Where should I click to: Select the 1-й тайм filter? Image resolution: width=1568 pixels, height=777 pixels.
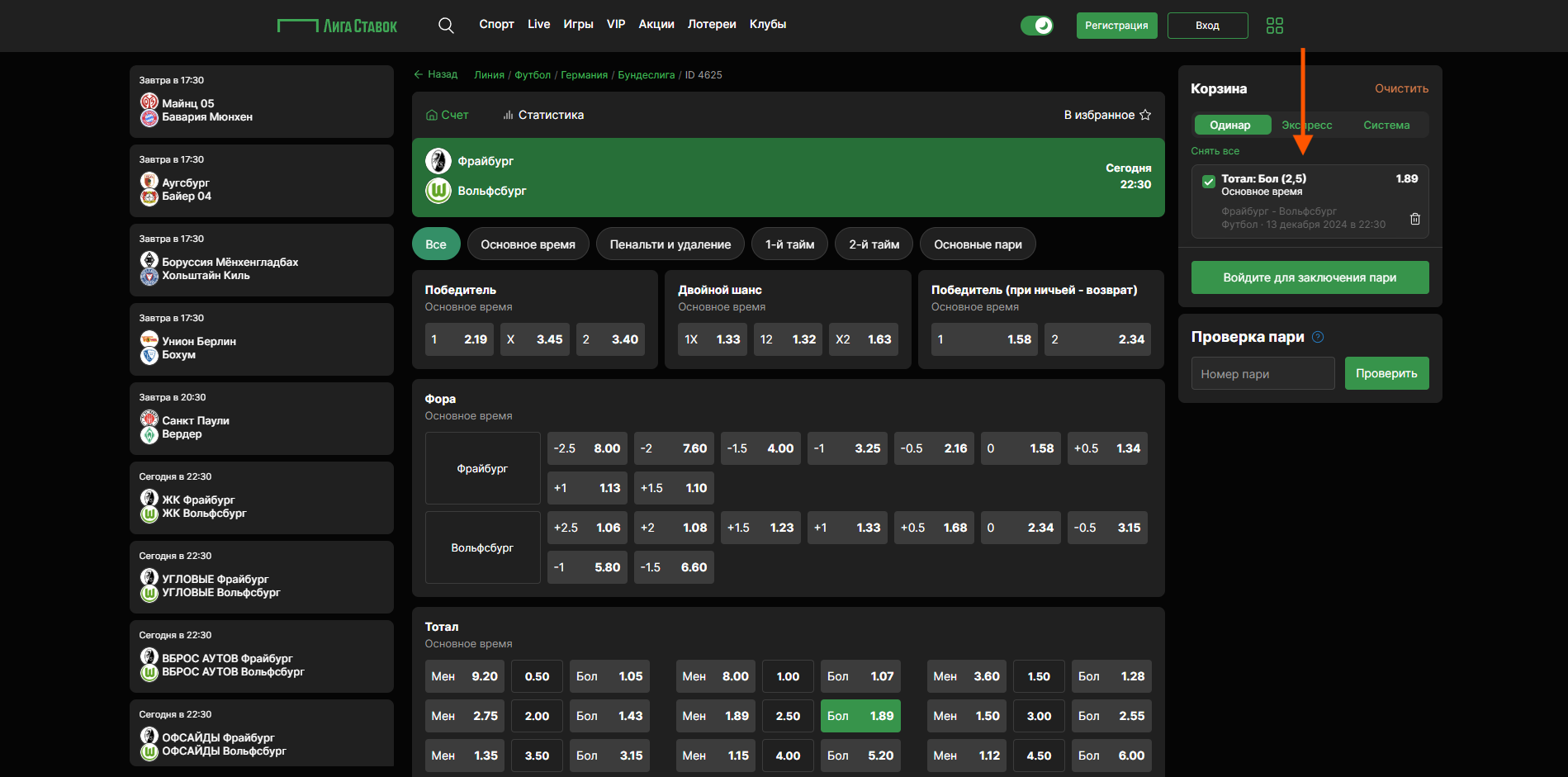pos(789,244)
